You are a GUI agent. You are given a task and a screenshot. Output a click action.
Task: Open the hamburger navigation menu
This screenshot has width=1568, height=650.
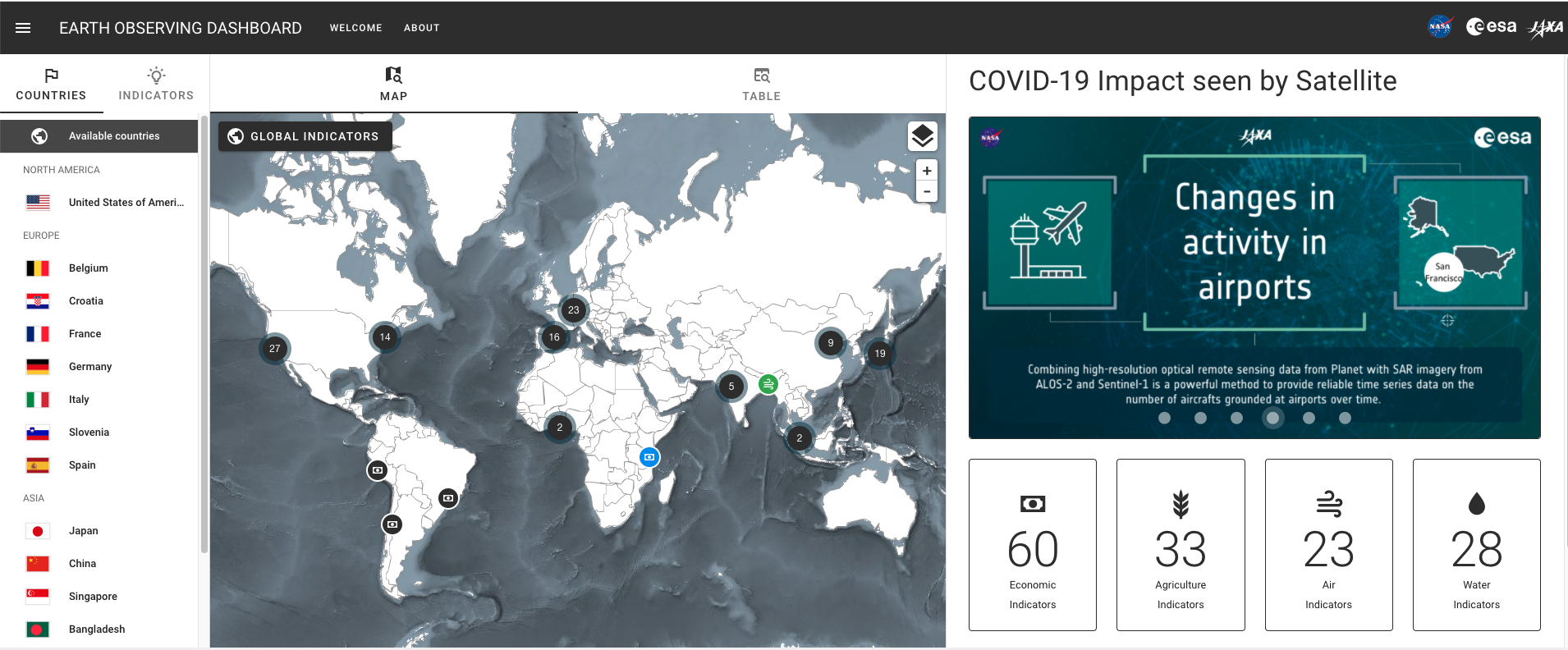click(23, 28)
